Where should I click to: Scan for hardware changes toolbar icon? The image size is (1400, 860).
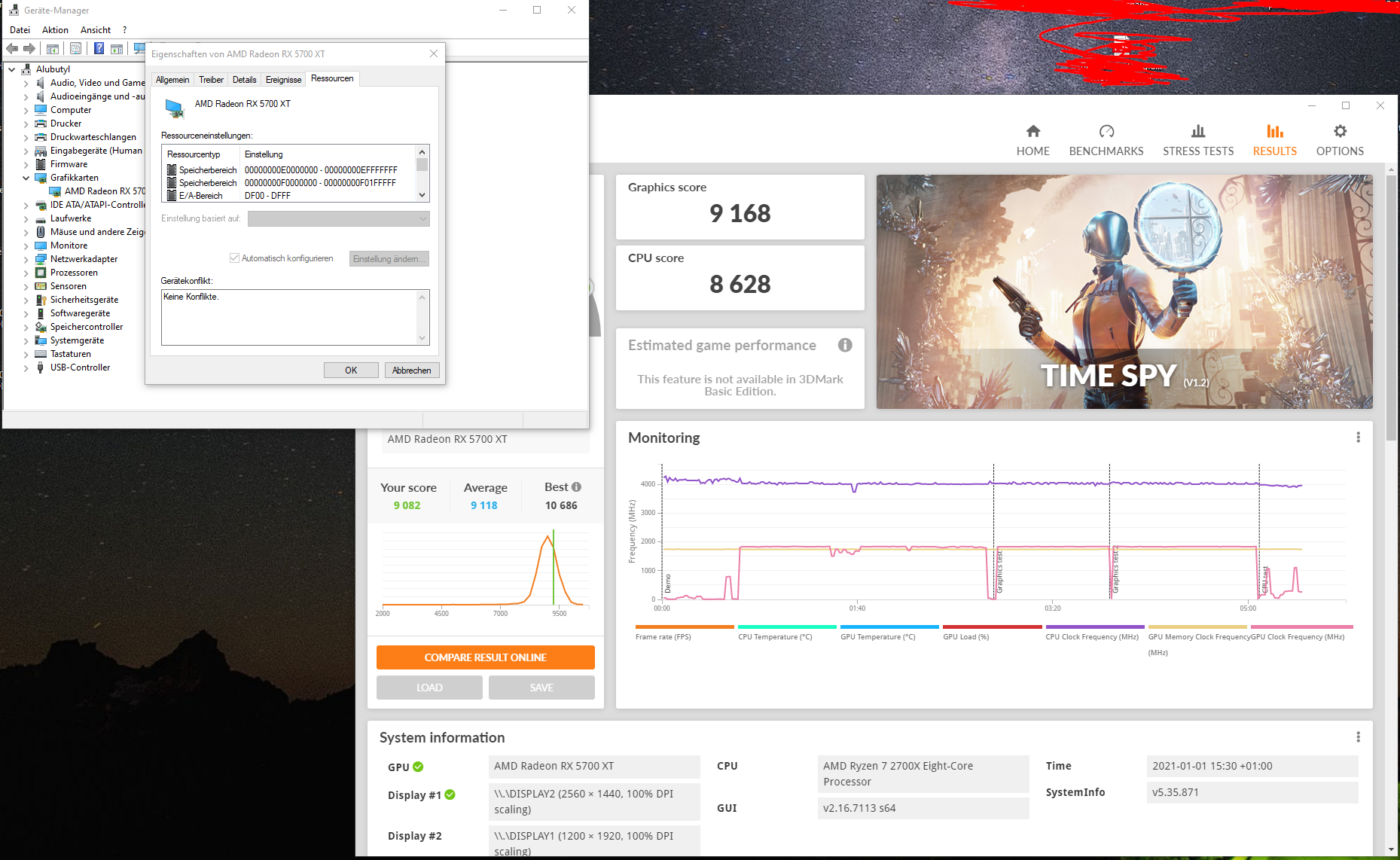tap(139, 49)
